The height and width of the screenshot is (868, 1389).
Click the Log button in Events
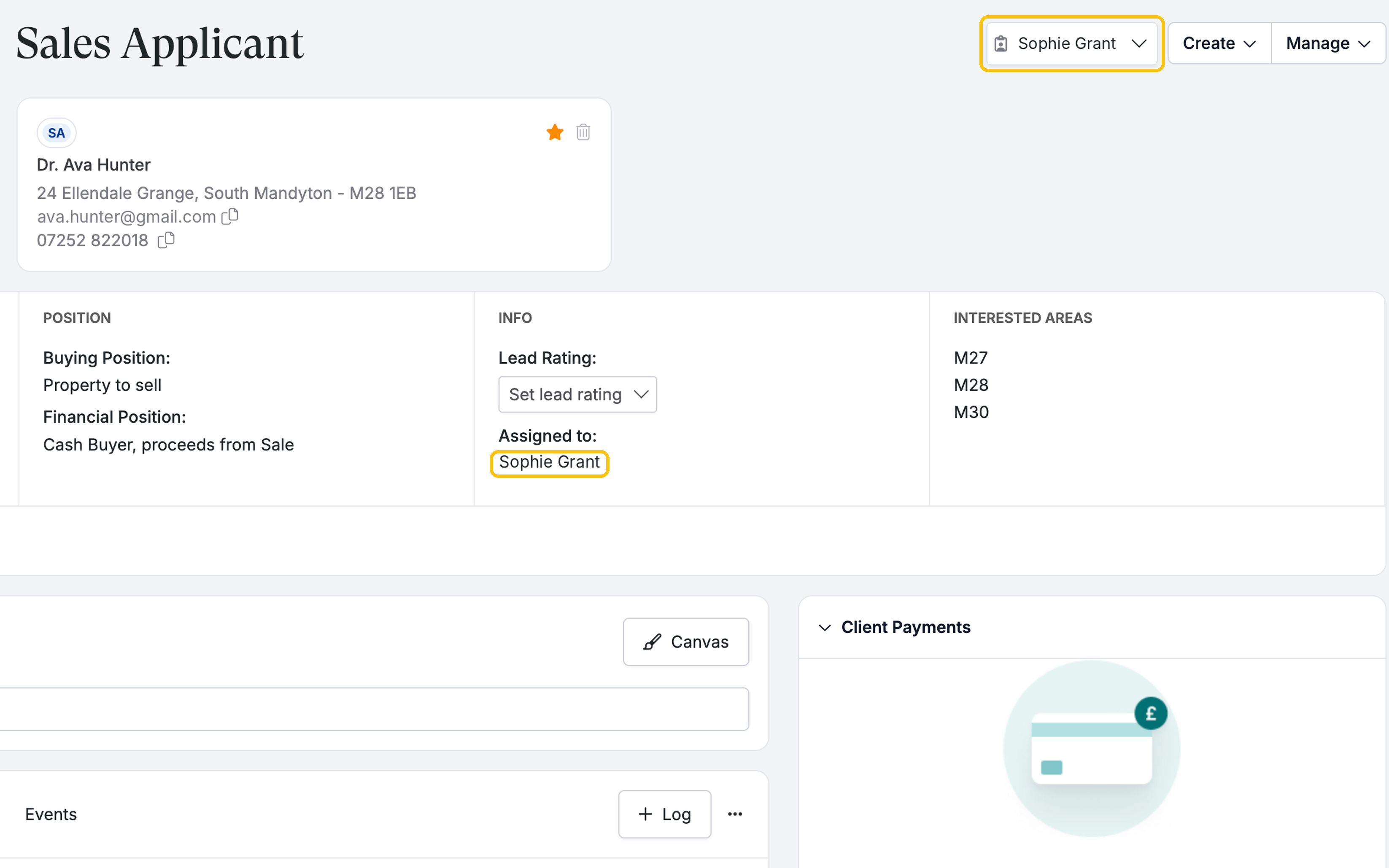(665, 814)
